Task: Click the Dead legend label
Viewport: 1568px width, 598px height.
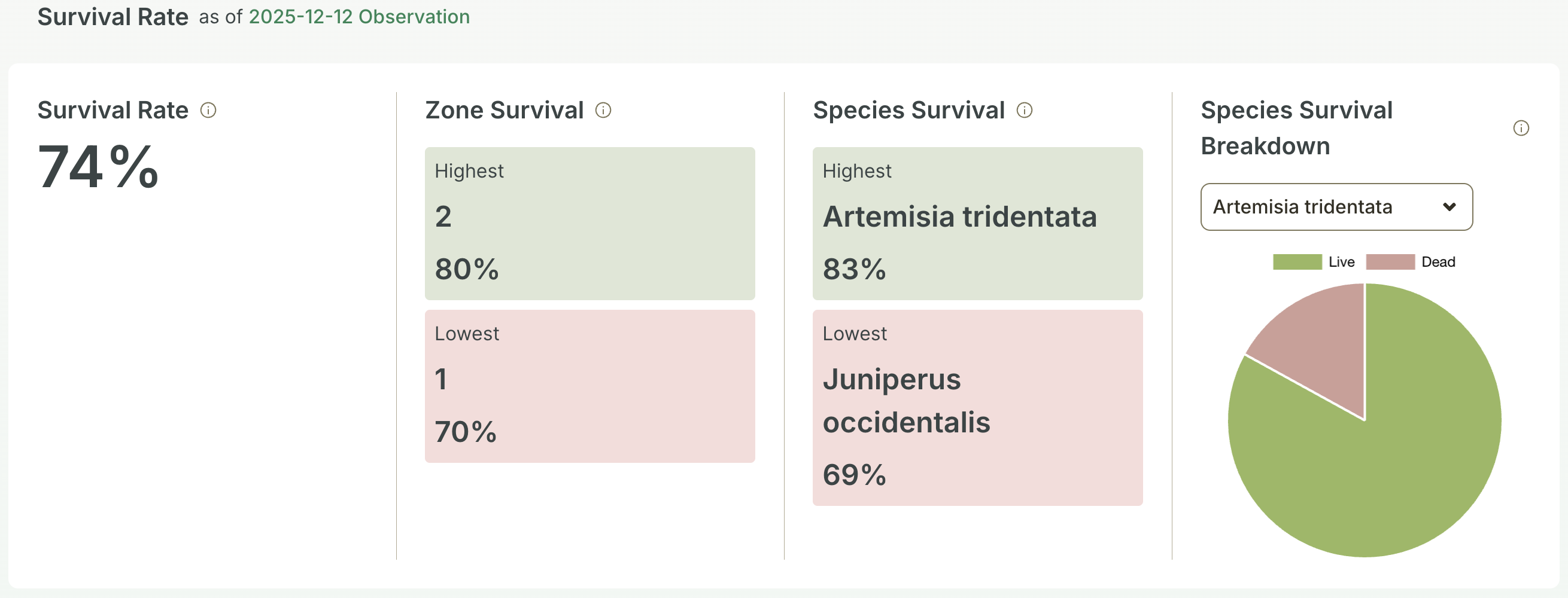Action: pyautogui.click(x=1438, y=261)
